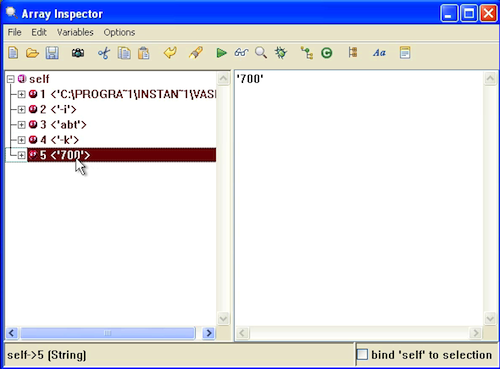Enable bind 'self' to selection checkbox
This screenshot has width=500, height=369.
click(362, 354)
